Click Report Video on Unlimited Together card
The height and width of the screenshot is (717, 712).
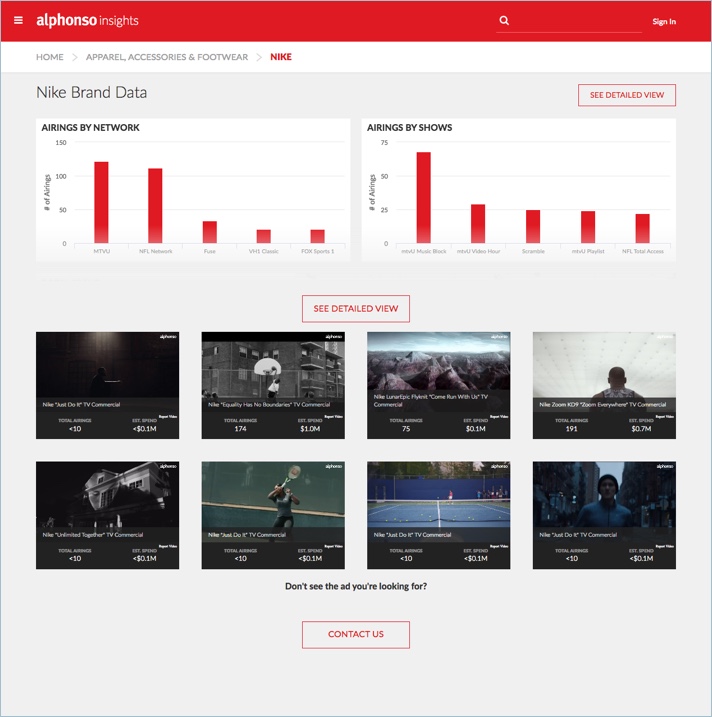pos(168,546)
